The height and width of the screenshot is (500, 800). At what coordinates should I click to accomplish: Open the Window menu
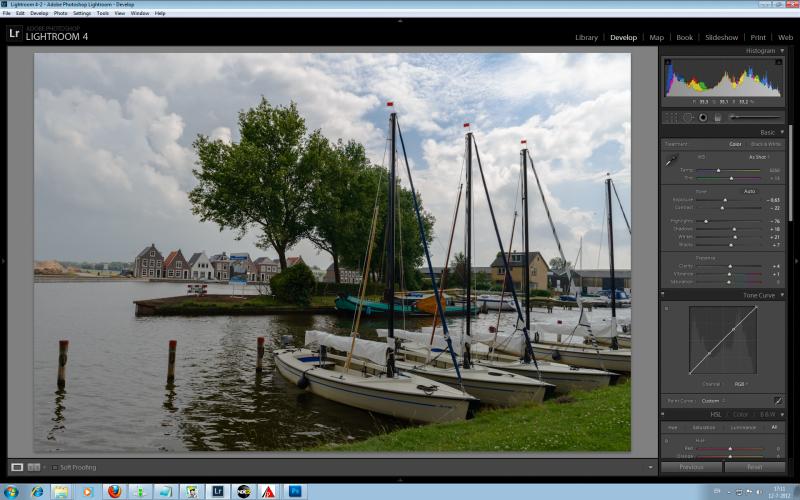tap(140, 13)
